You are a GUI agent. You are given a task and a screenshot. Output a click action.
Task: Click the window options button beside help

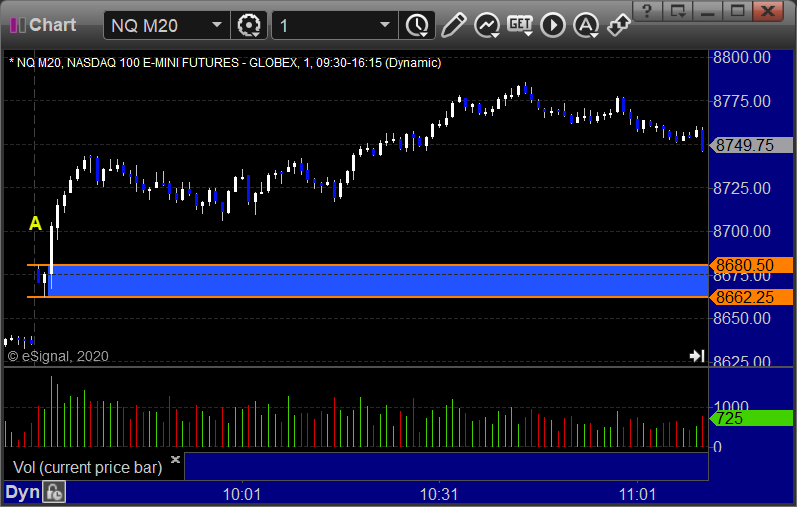tap(678, 11)
